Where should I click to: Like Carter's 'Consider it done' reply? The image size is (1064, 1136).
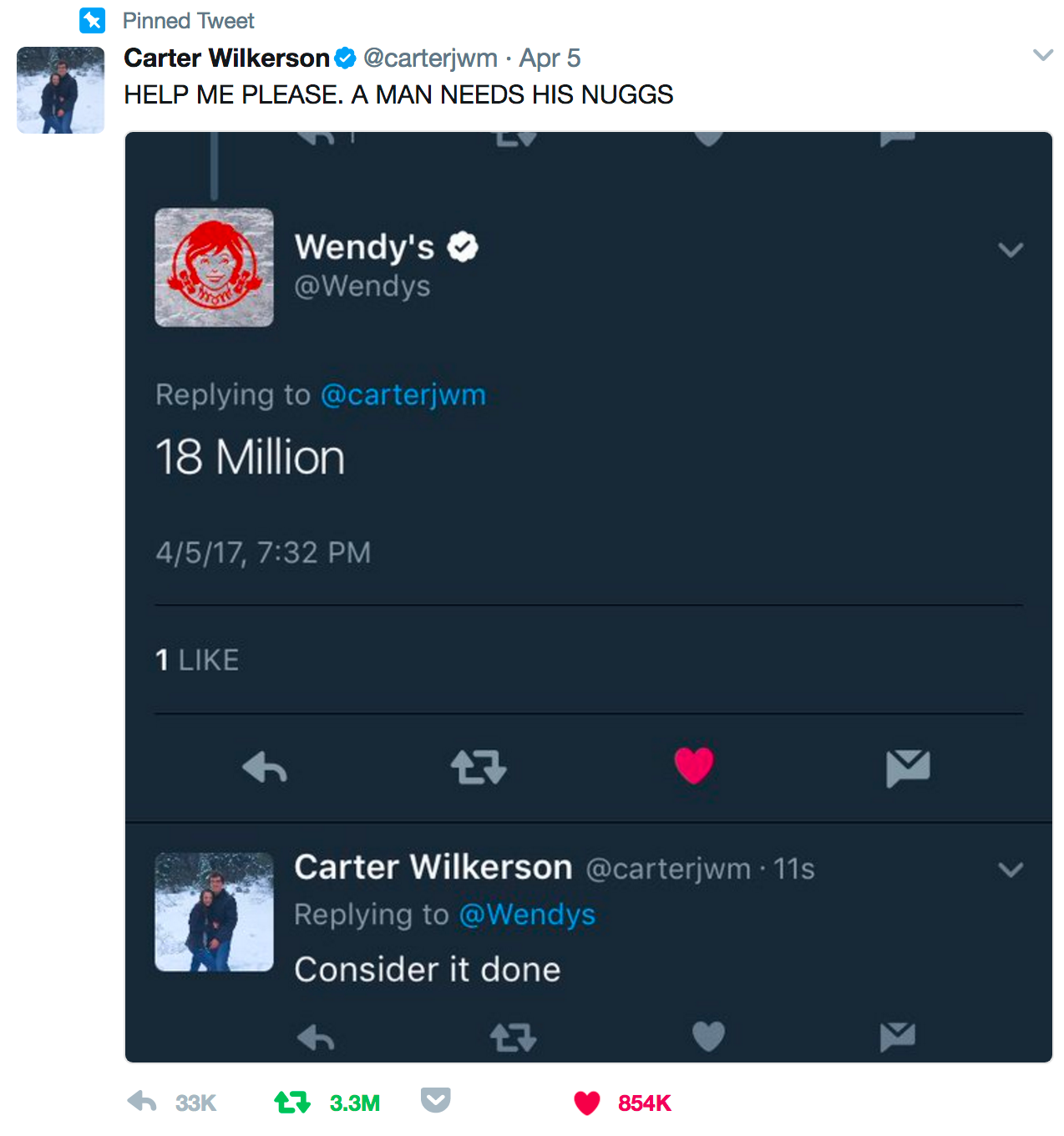(708, 1037)
